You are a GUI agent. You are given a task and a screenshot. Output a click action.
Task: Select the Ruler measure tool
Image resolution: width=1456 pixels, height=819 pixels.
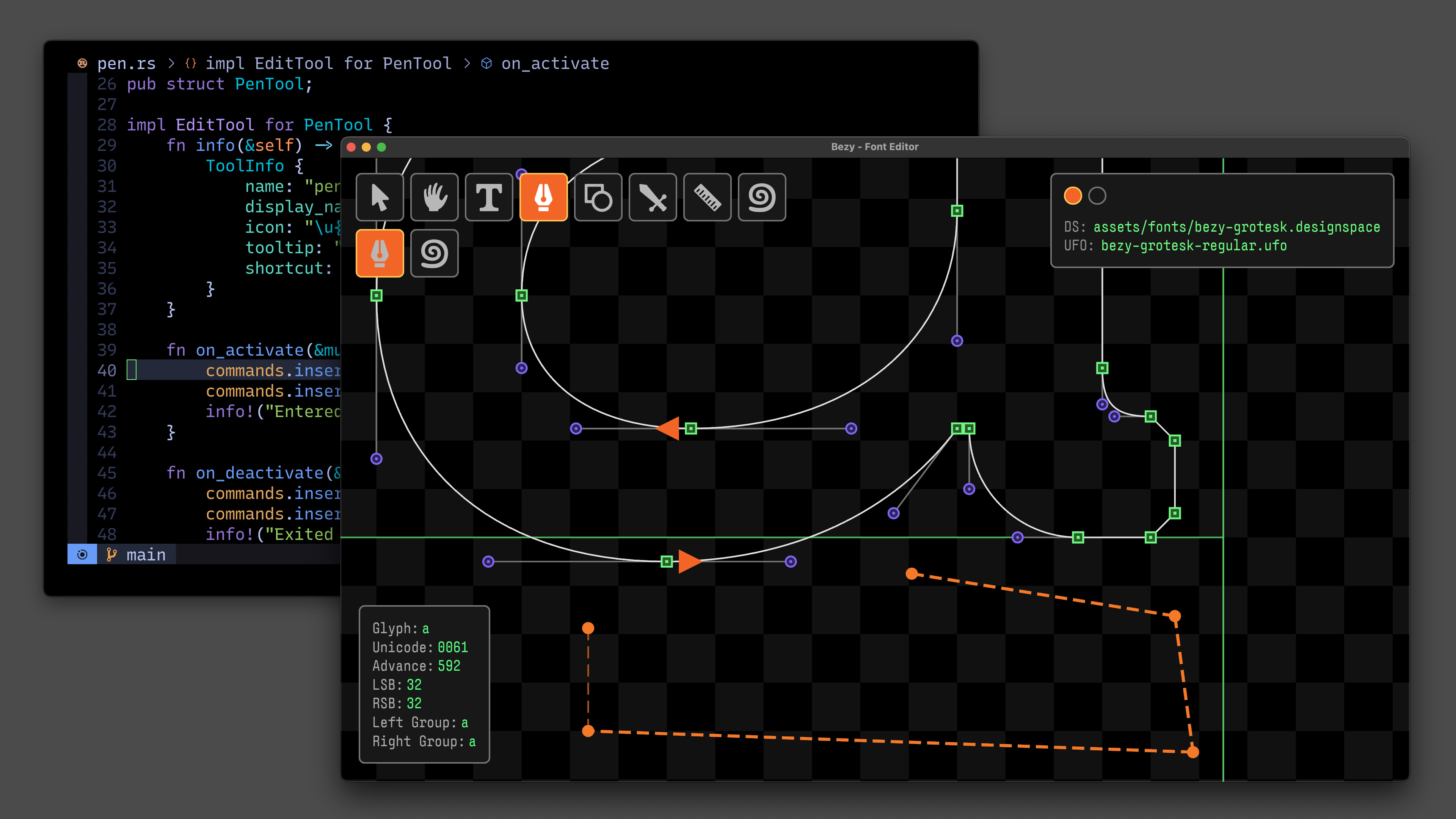707,197
